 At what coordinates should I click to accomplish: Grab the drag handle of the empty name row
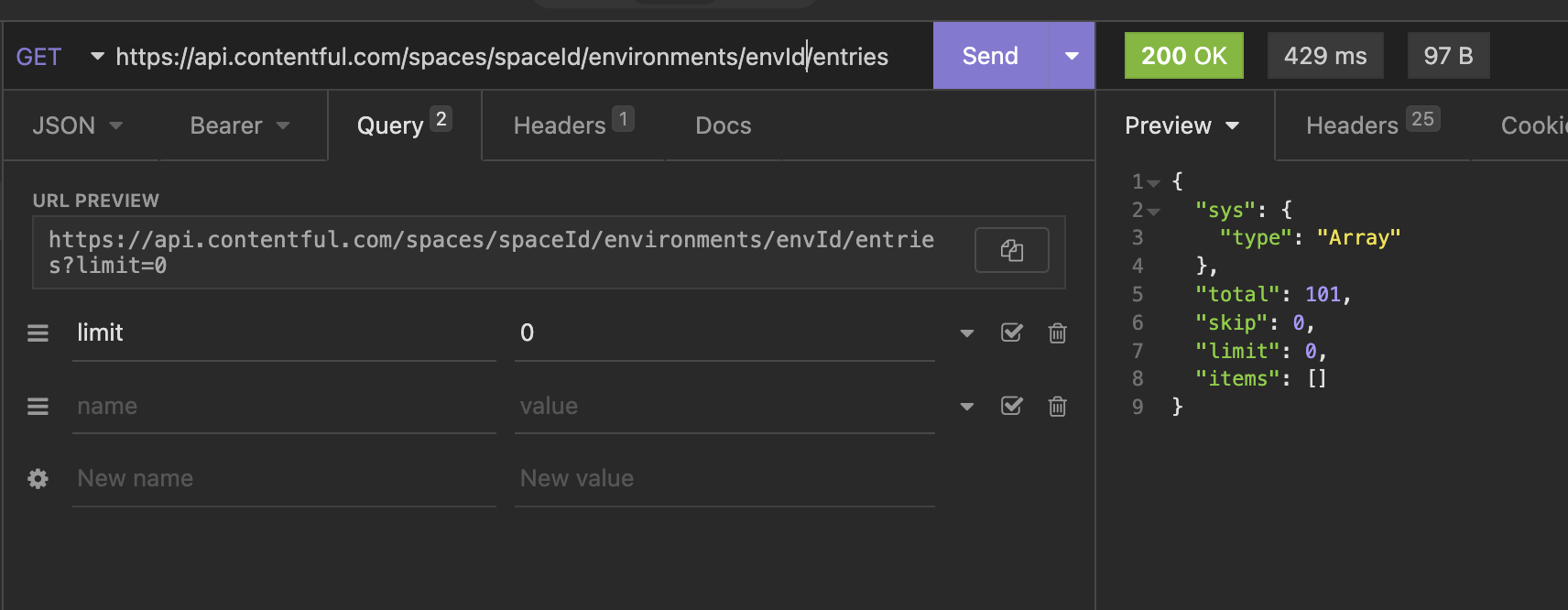tap(38, 406)
